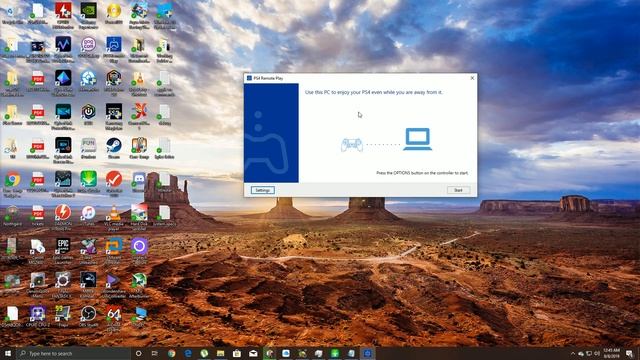Open the red checkmark app desktop icon
640x360 pixels.
[x=113, y=183]
